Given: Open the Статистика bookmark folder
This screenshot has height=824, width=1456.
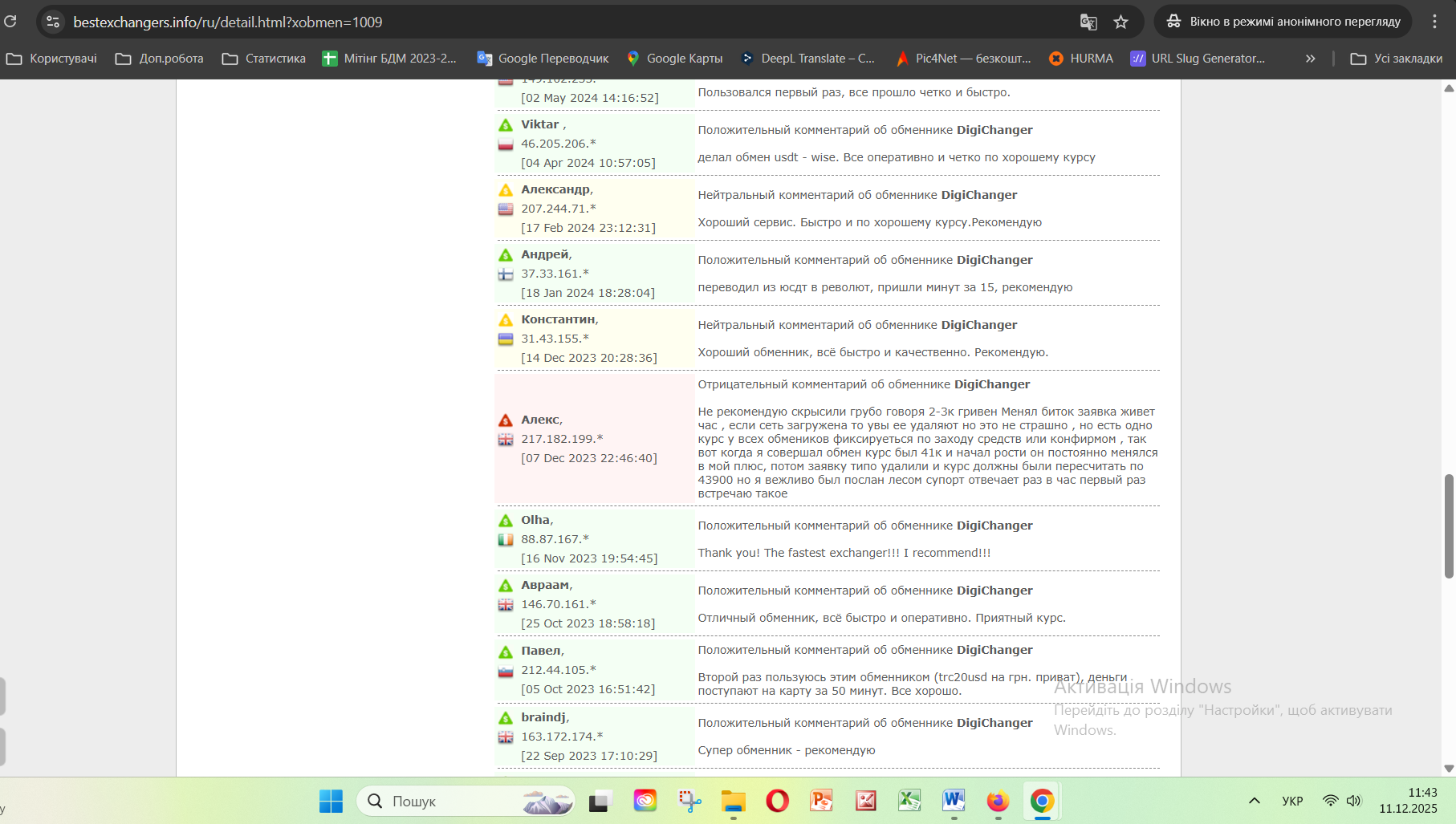Looking at the screenshot, I should (x=263, y=59).
